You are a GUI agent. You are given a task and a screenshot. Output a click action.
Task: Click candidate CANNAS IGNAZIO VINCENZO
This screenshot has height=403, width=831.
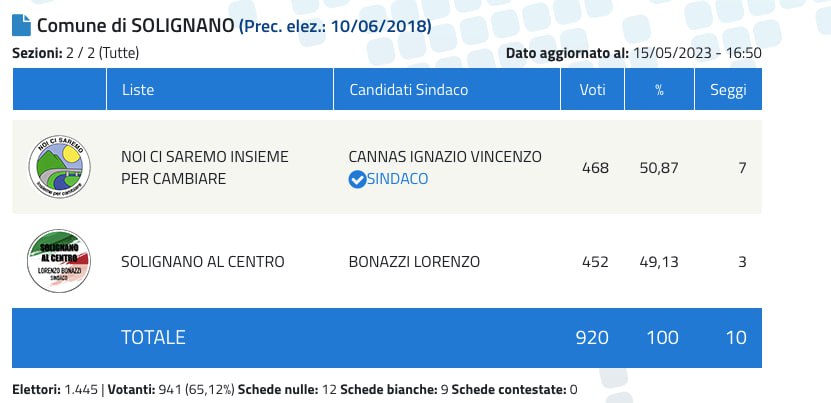point(445,157)
